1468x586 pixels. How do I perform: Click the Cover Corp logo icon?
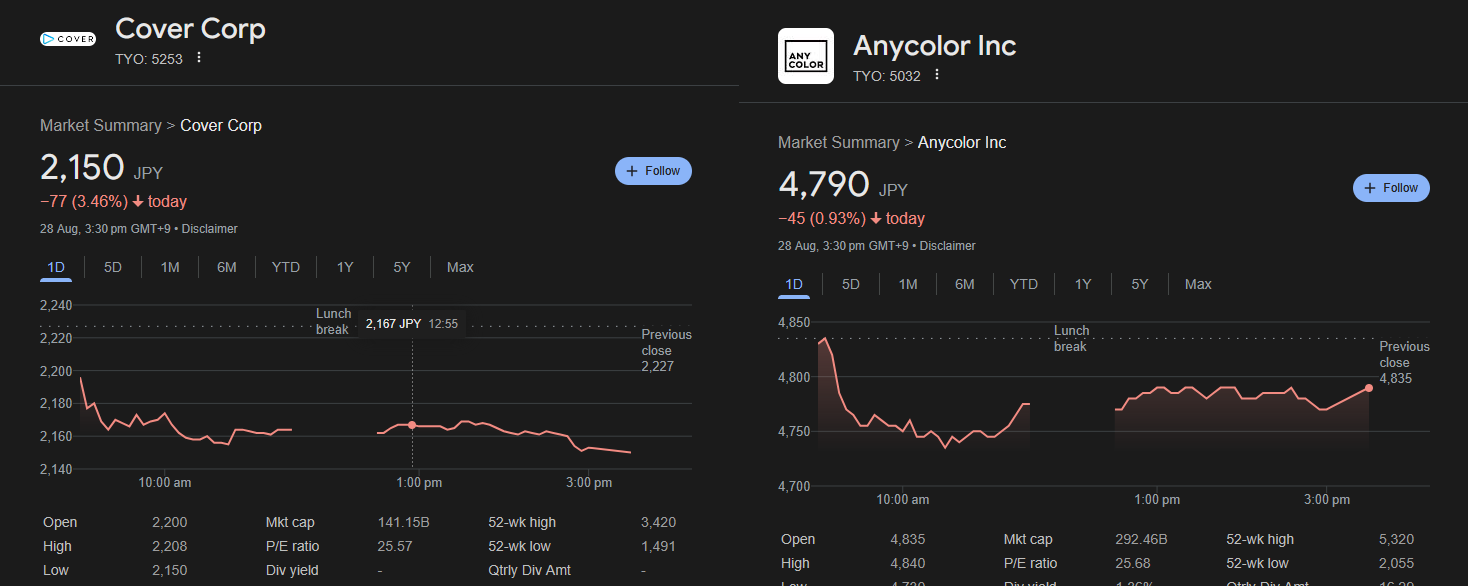click(x=68, y=39)
